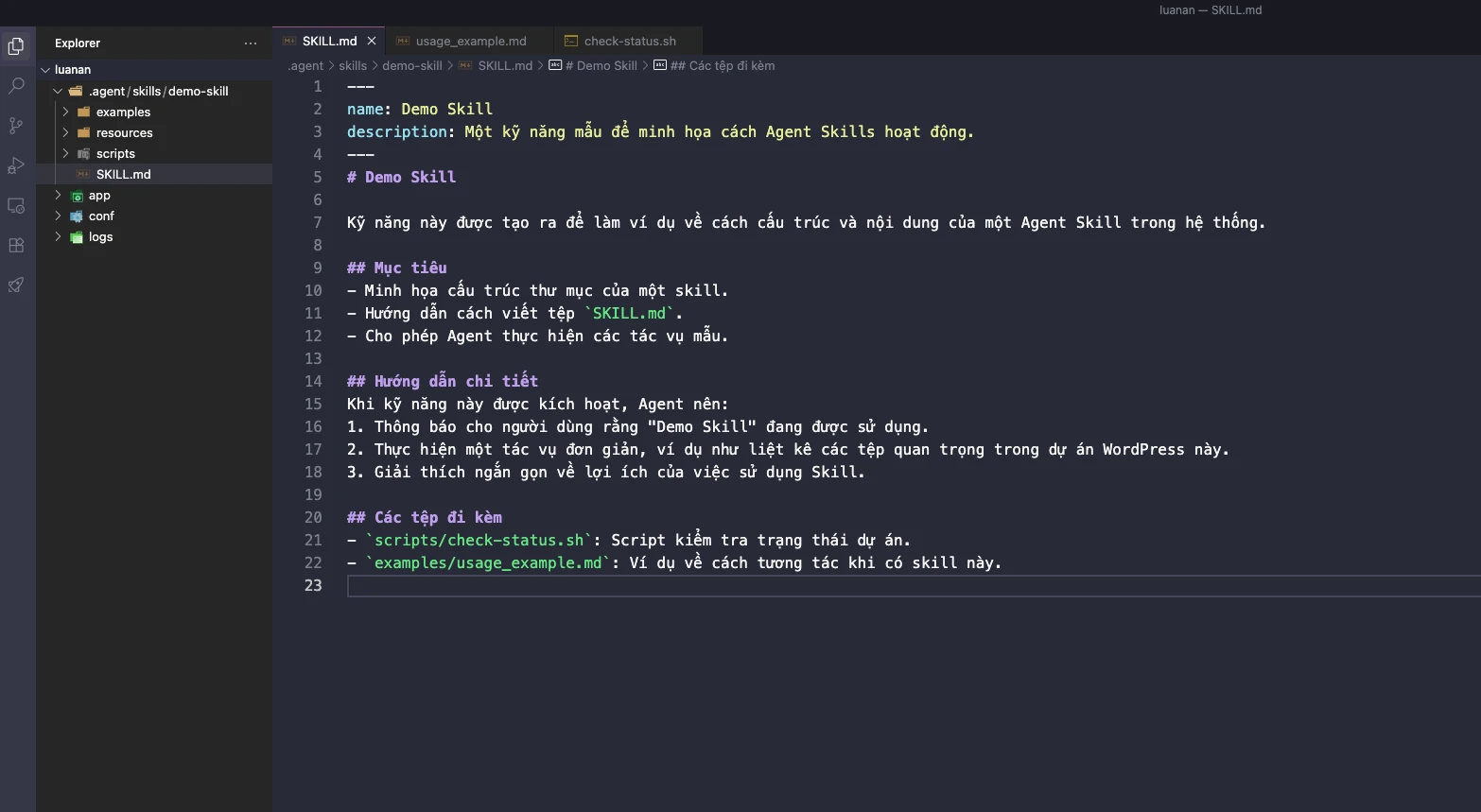Screen dimensions: 1481x812
Task: Click the demo-skill breadcrumb segment
Action: coord(412,66)
